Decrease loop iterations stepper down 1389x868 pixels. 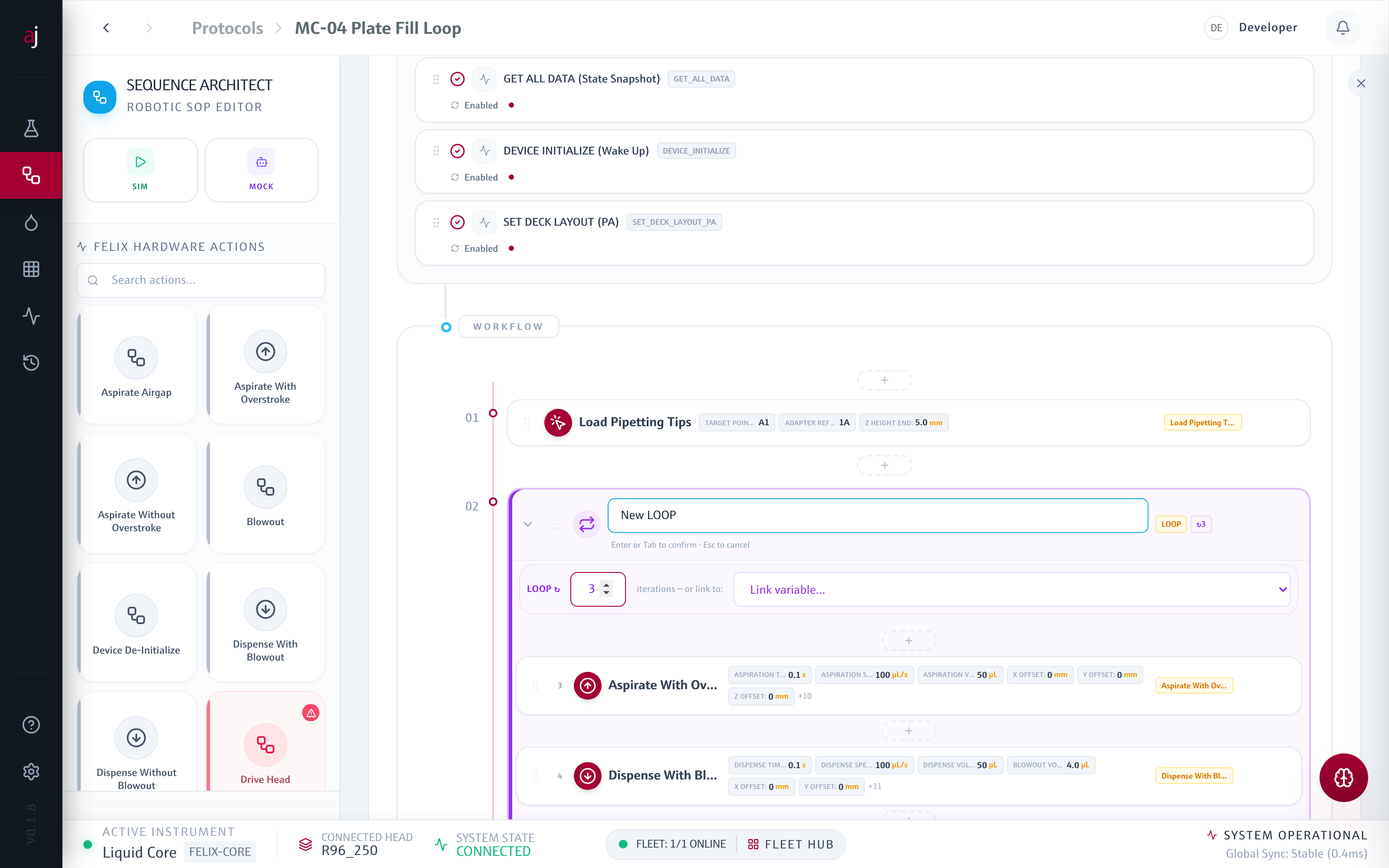[x=606, y=592]
